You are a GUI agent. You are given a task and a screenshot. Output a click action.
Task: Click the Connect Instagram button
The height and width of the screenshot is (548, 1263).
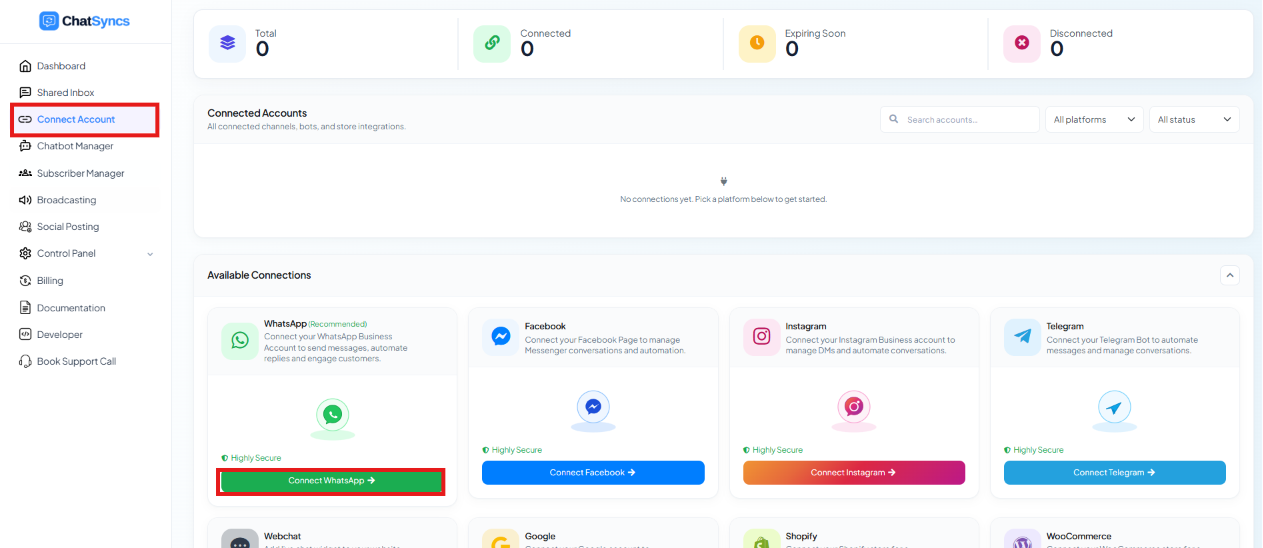pos(854,473)
